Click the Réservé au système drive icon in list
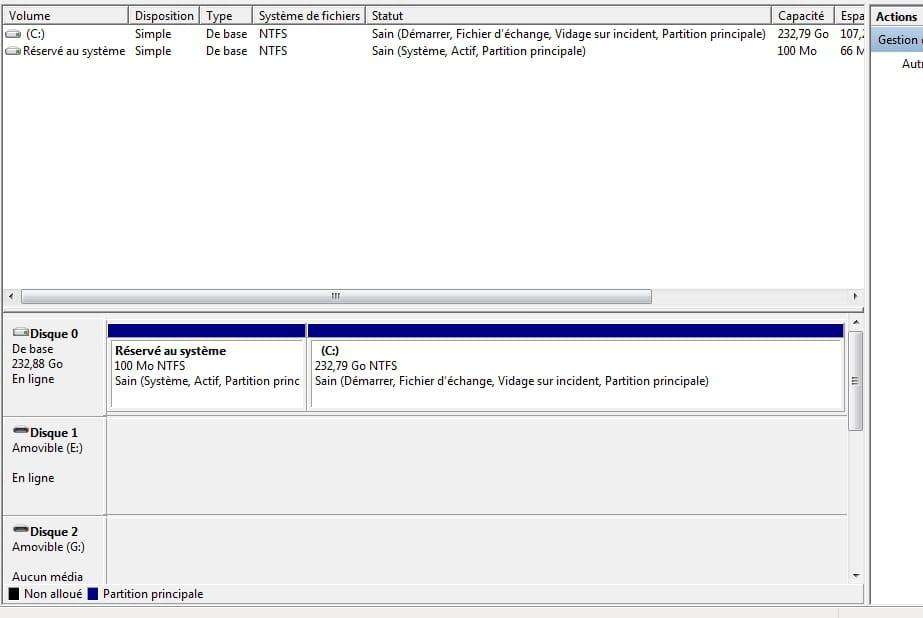 13,51
